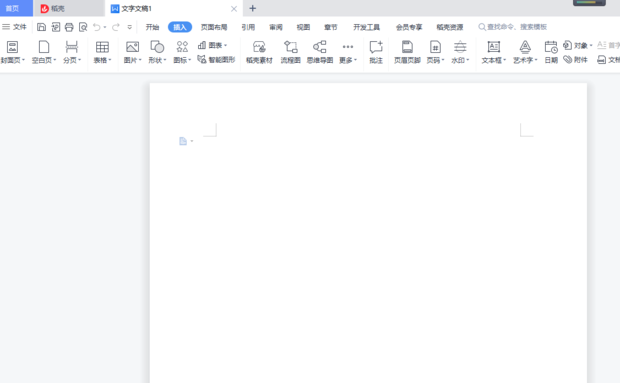Screen dimensions: 620x383
Task: Select the Insert (插入) ribbon tab
Action: (x=180, y=27)
